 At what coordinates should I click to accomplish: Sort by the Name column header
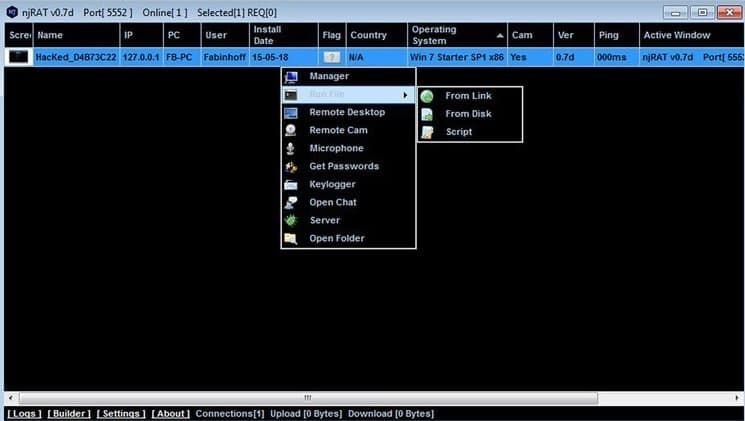pos(76,35)
